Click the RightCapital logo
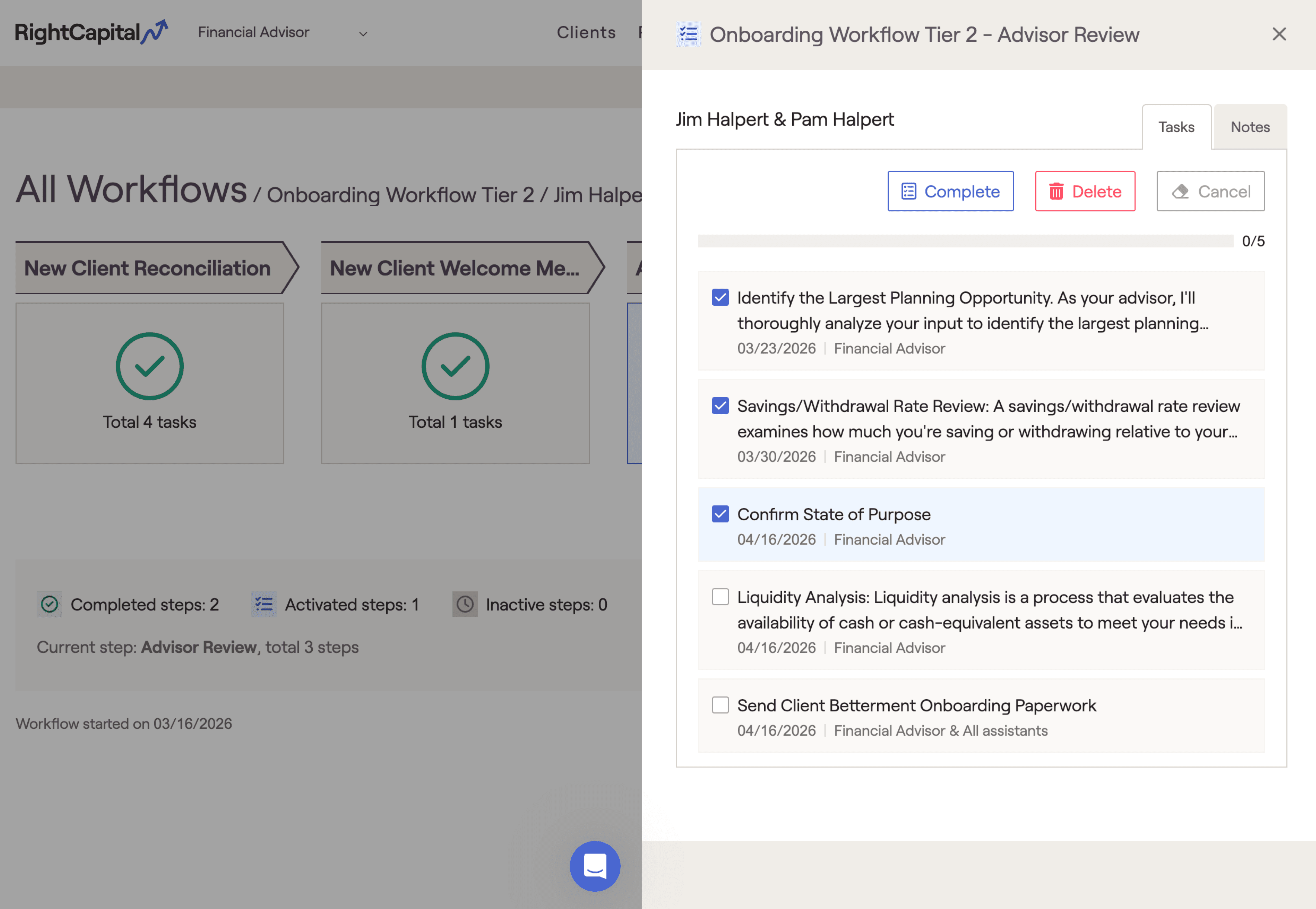The width and height of the screenshot is (1316, 909). click(x=90, y=33)
